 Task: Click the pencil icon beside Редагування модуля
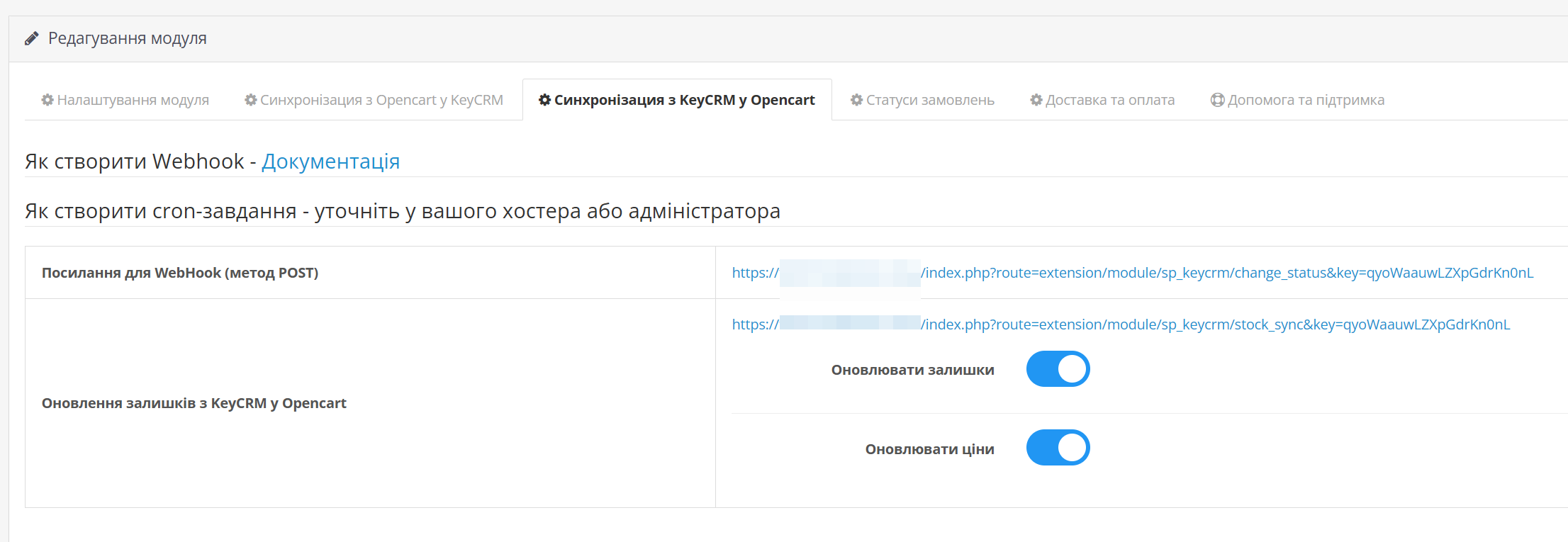31,38
